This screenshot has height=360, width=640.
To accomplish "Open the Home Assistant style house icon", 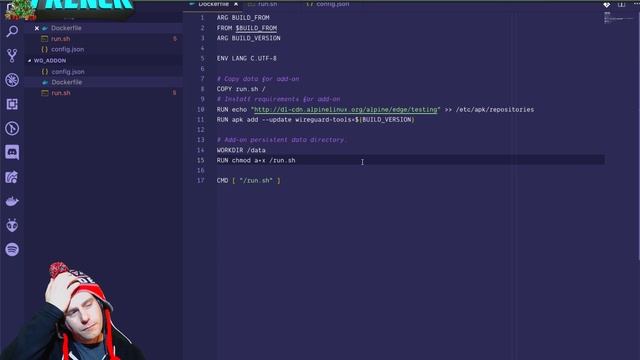I will 12,177.
